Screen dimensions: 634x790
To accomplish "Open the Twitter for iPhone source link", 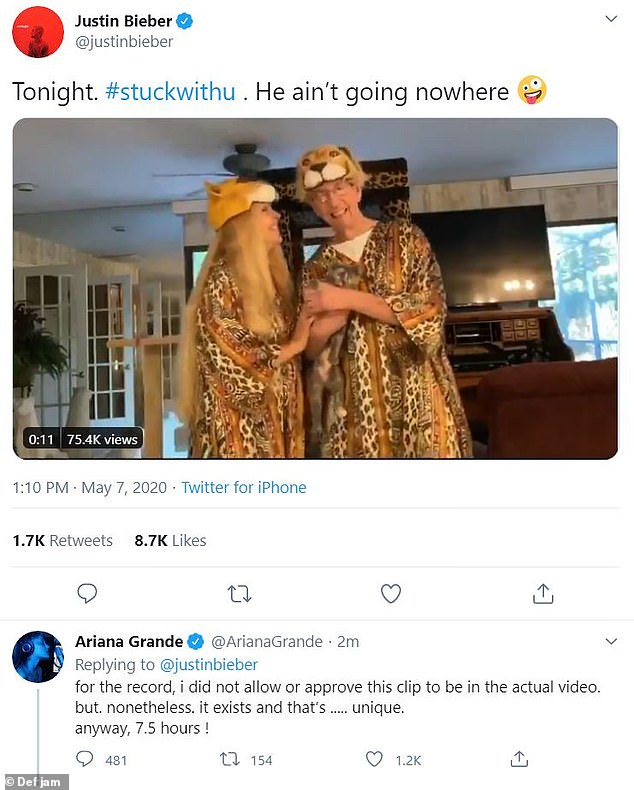I will [245, 488].
